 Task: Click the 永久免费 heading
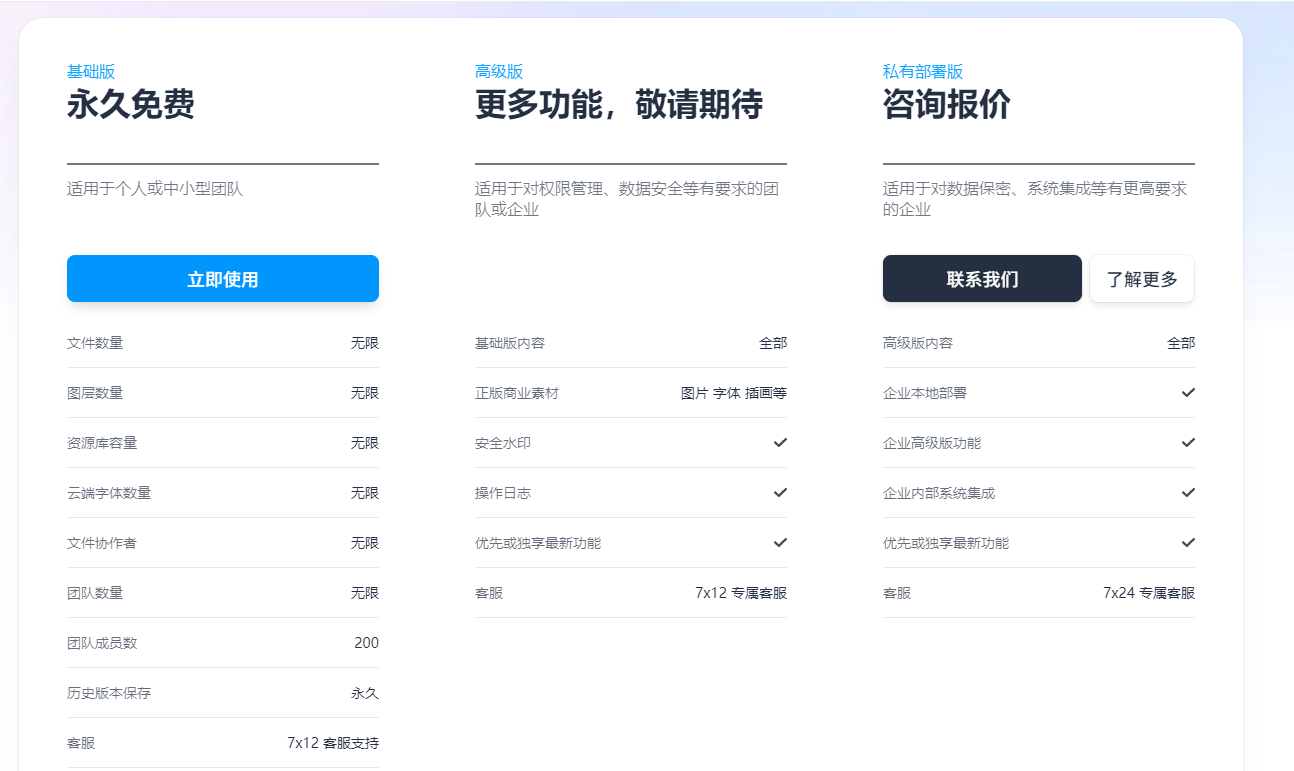pyautogui.click(x=131, y=105)
